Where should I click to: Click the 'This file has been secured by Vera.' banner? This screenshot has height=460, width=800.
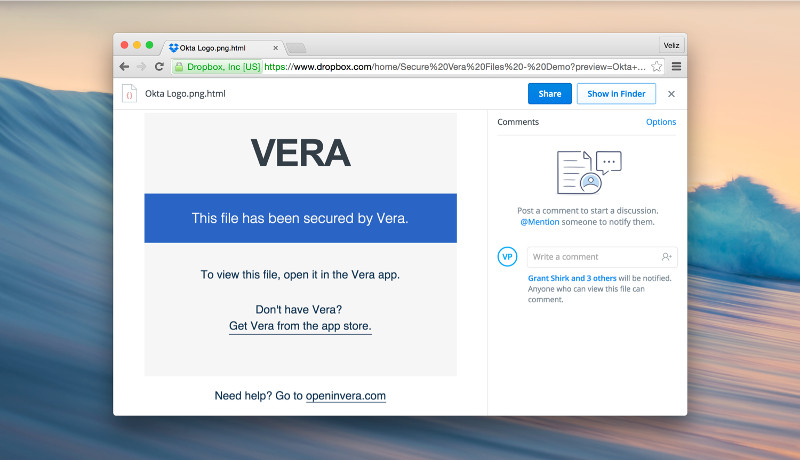point(301,218)
